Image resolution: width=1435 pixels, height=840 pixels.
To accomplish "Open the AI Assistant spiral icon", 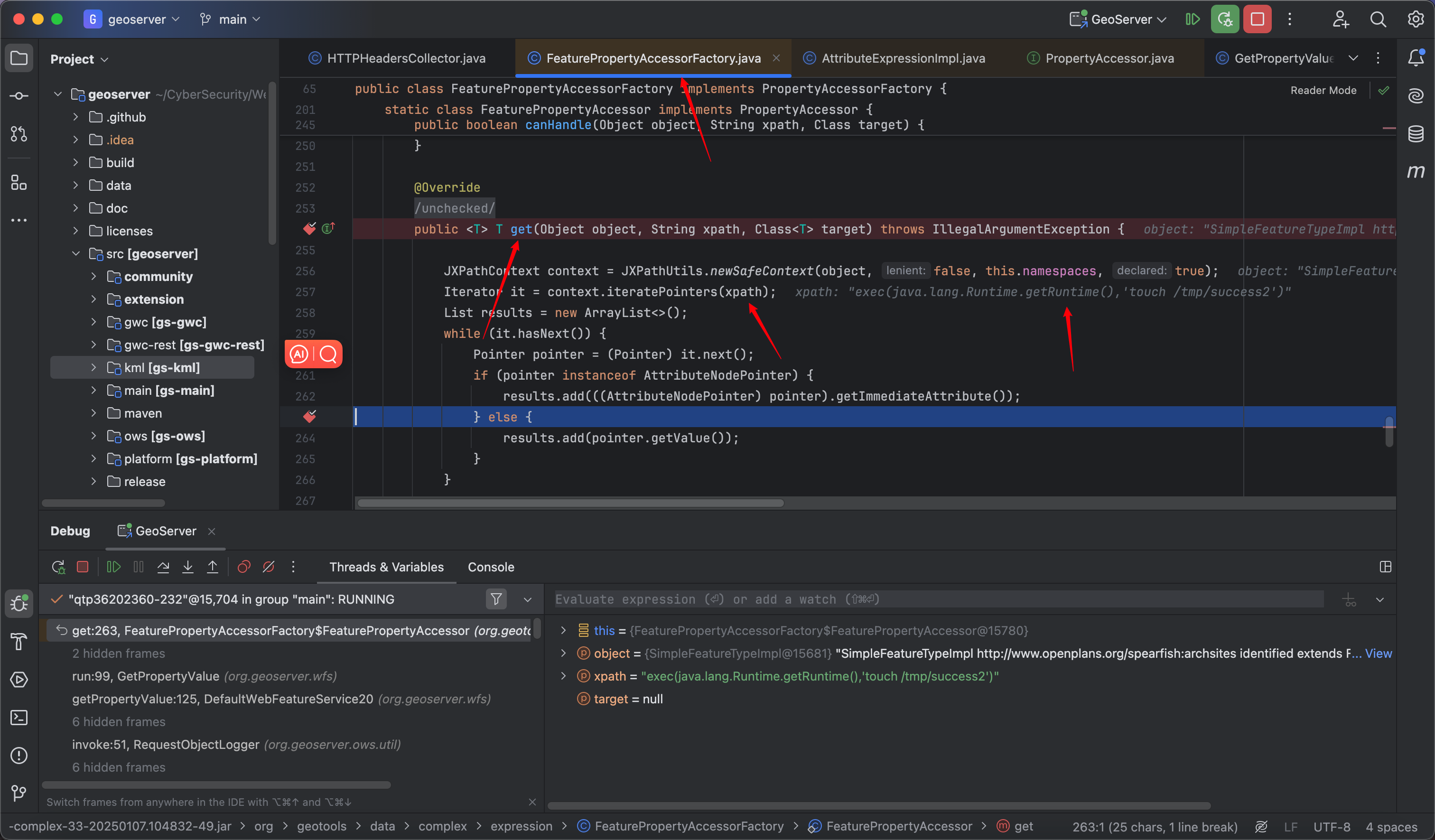I will 1416,95.
